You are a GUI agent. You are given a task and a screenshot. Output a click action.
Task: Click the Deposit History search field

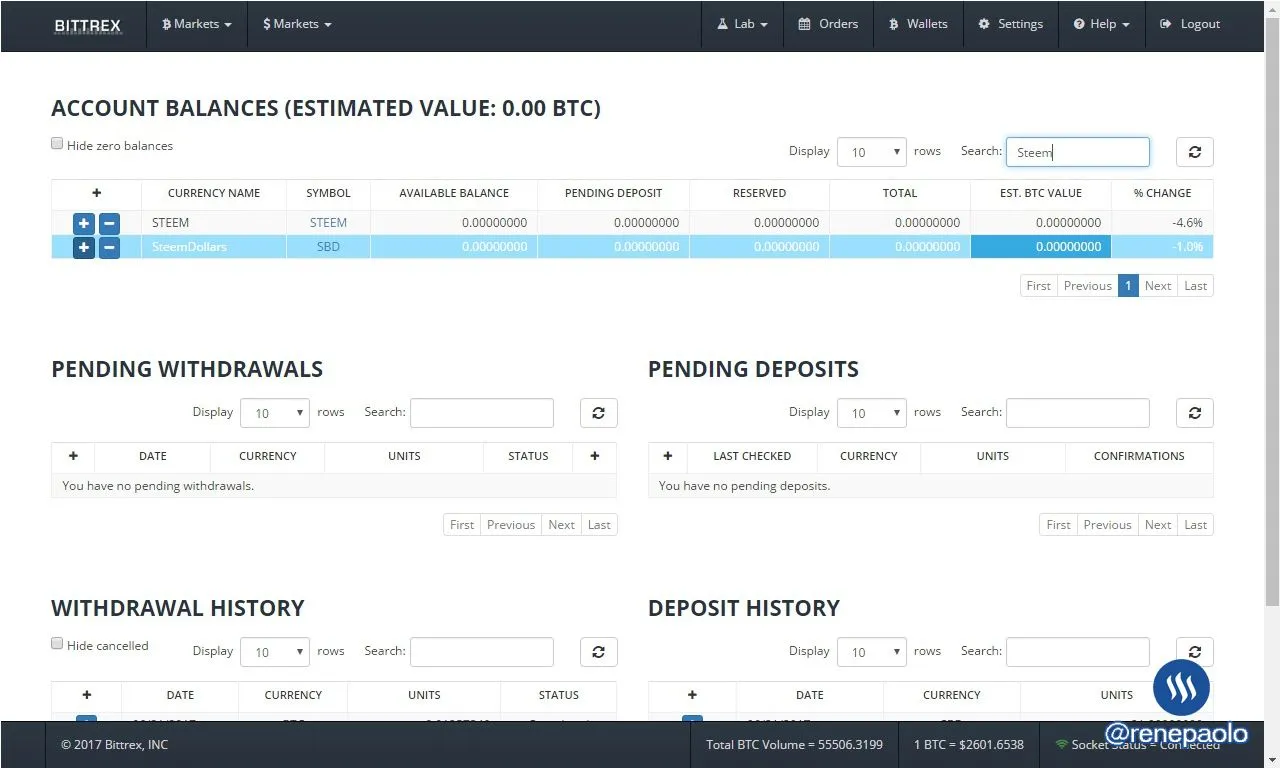click(1078, 652)
